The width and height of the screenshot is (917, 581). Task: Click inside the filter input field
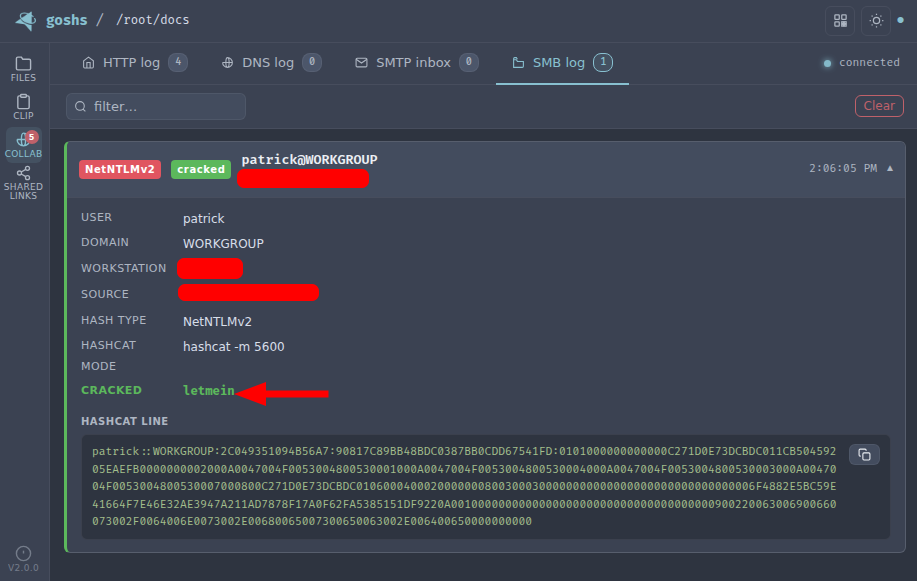pos(155,105)
